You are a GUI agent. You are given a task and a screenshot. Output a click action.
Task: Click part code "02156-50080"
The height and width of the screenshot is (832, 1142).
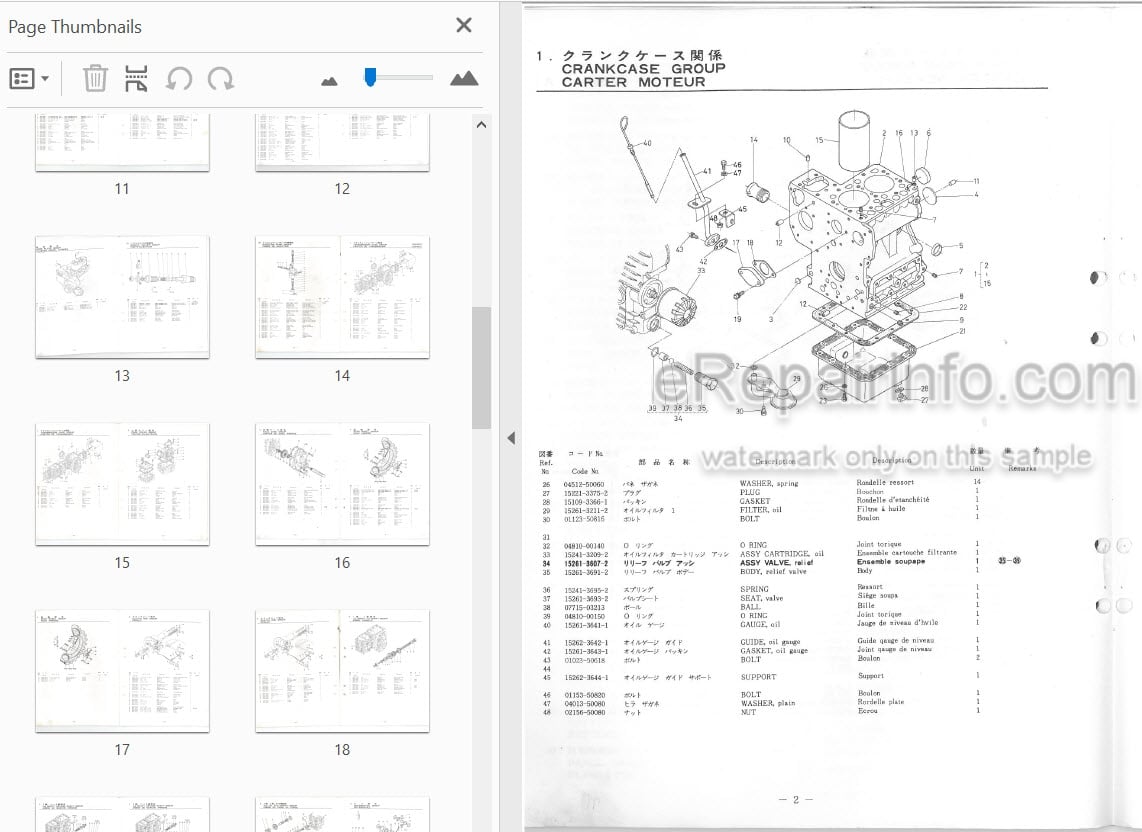(584, 713)
